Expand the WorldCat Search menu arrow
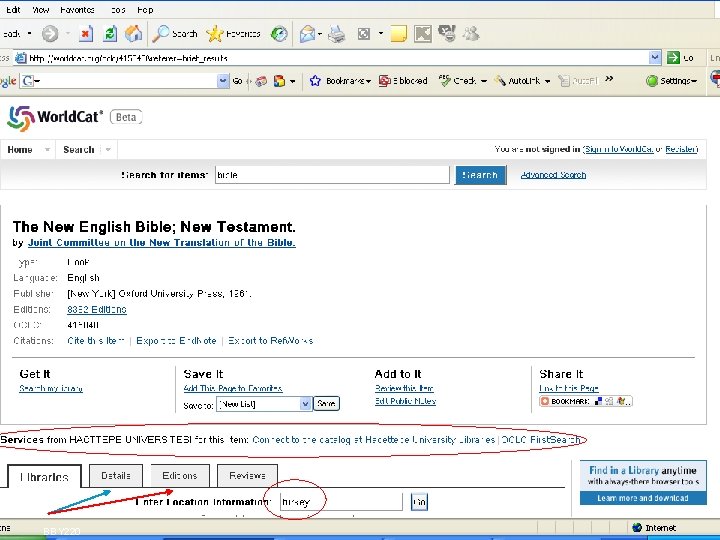This screenshot has width=720, height=540. pyautogui.click(x=108, y=149)
